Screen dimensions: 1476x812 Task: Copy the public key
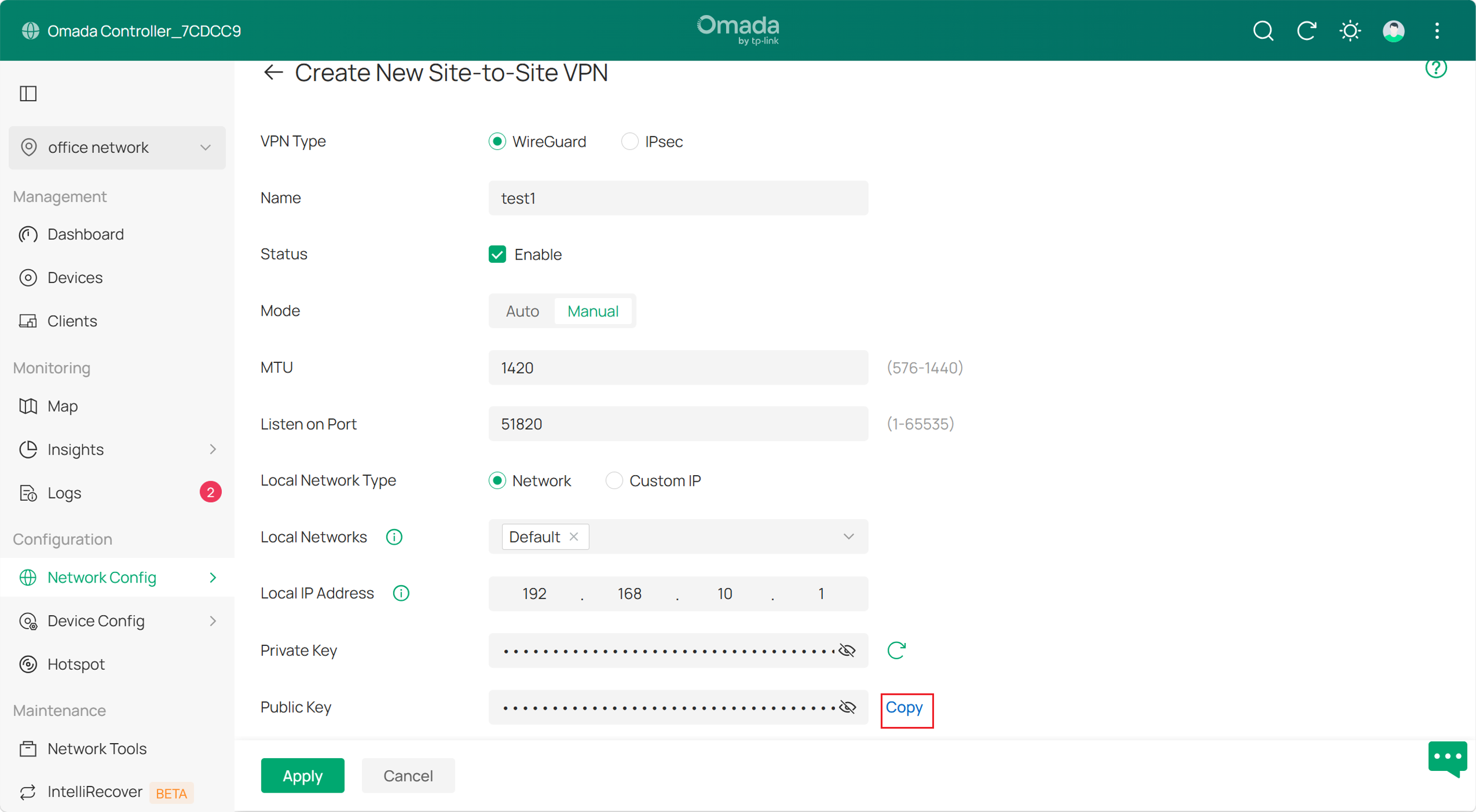(x=904, y=708)
